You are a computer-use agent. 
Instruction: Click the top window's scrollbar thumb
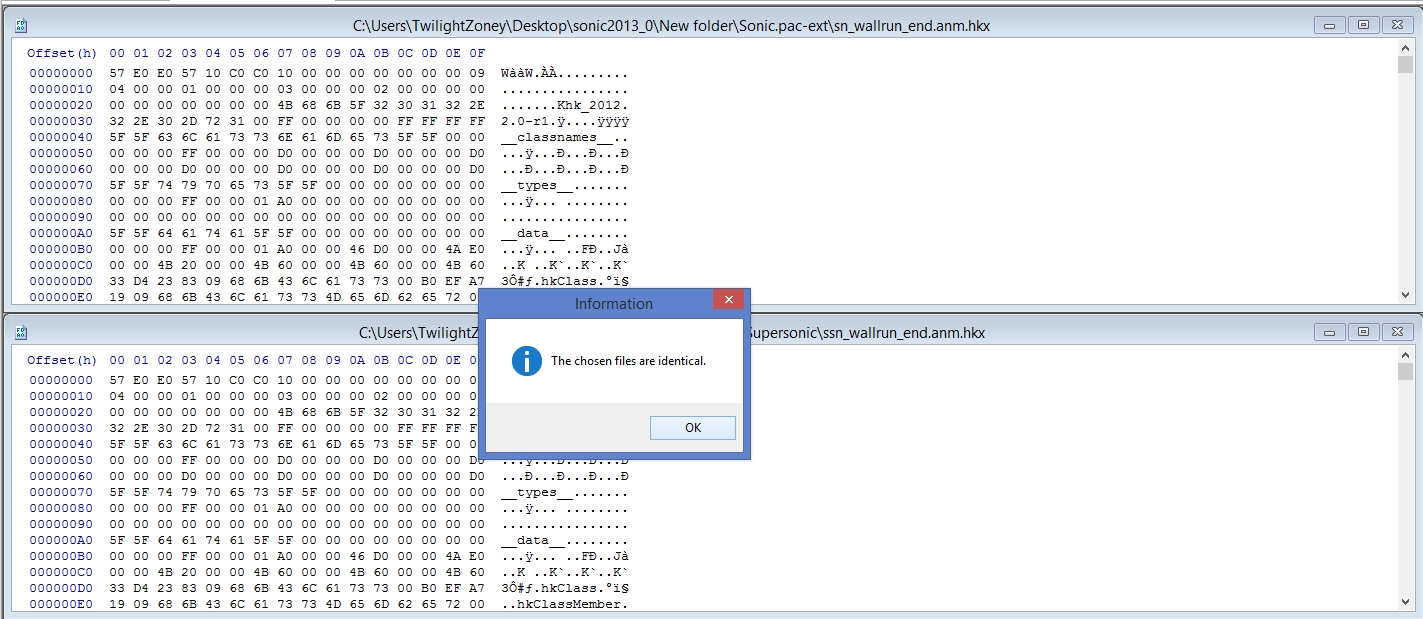point(1405,66)
